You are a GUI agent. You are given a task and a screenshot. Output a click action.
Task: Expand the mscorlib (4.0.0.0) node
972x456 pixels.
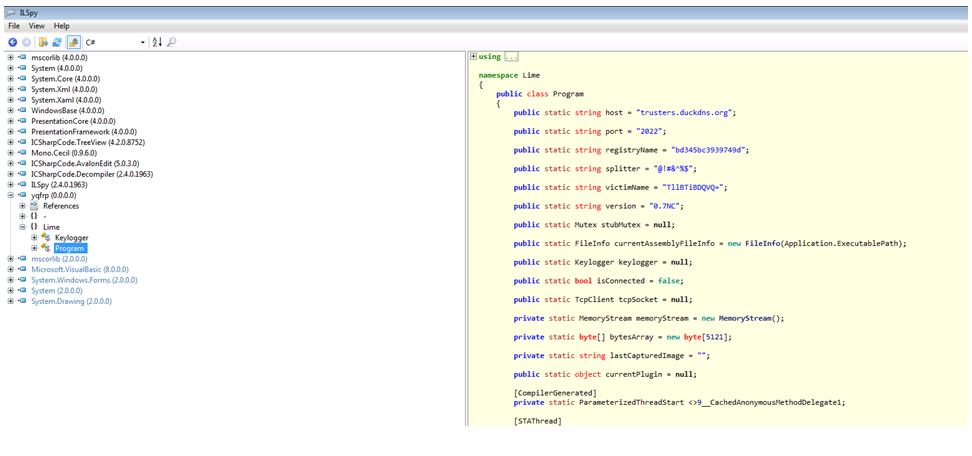coord(11,58)
